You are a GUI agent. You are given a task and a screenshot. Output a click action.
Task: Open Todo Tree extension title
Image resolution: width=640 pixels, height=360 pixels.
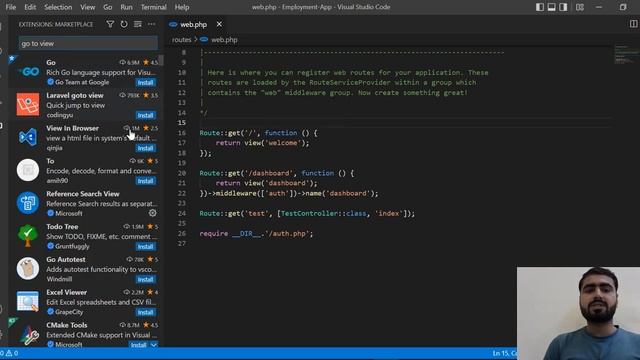tap(62, 227)
